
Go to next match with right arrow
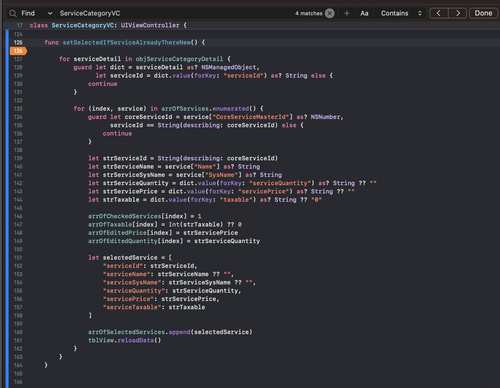[457, 13]
